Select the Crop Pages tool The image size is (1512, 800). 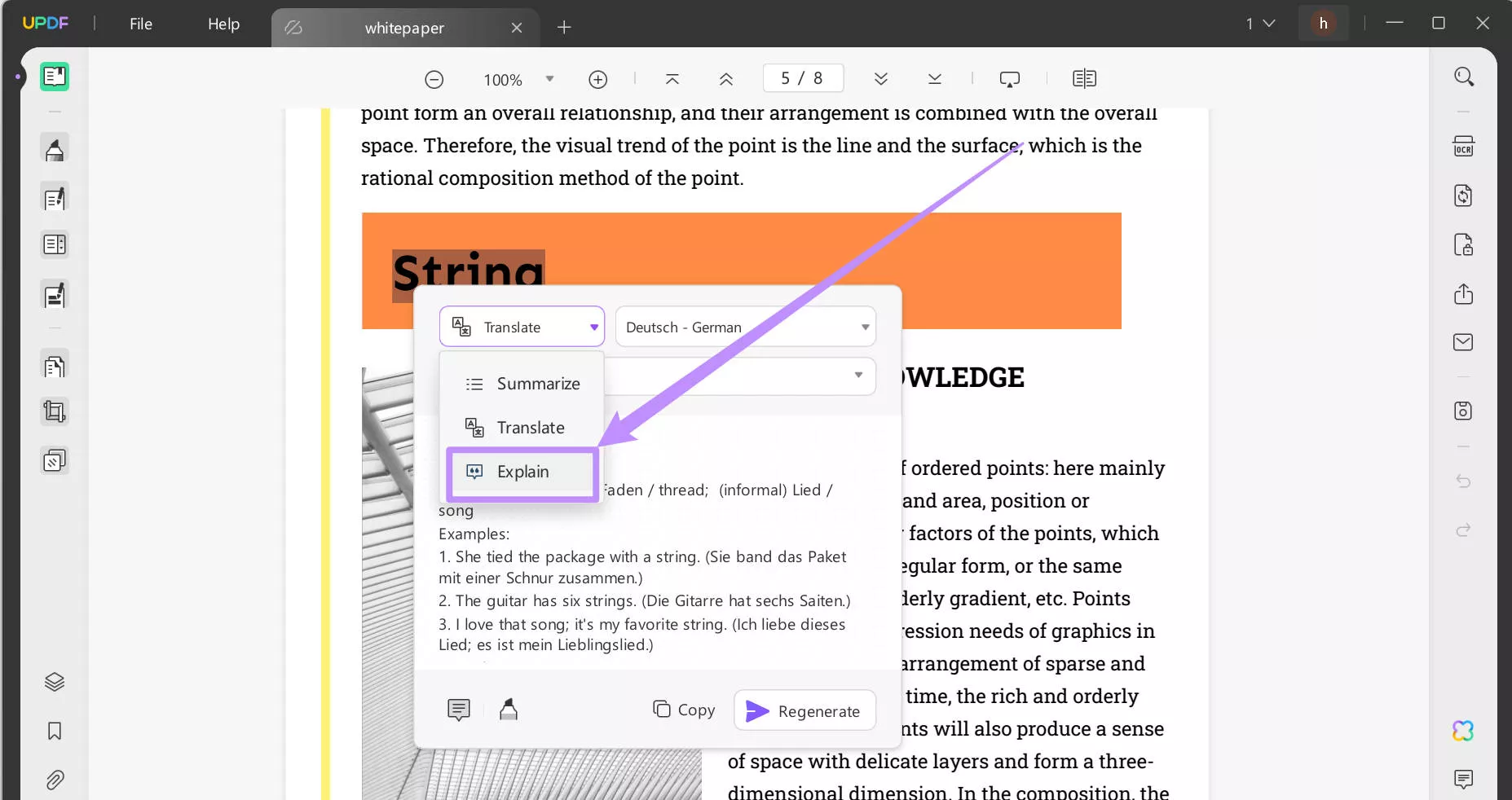[55, 412]
